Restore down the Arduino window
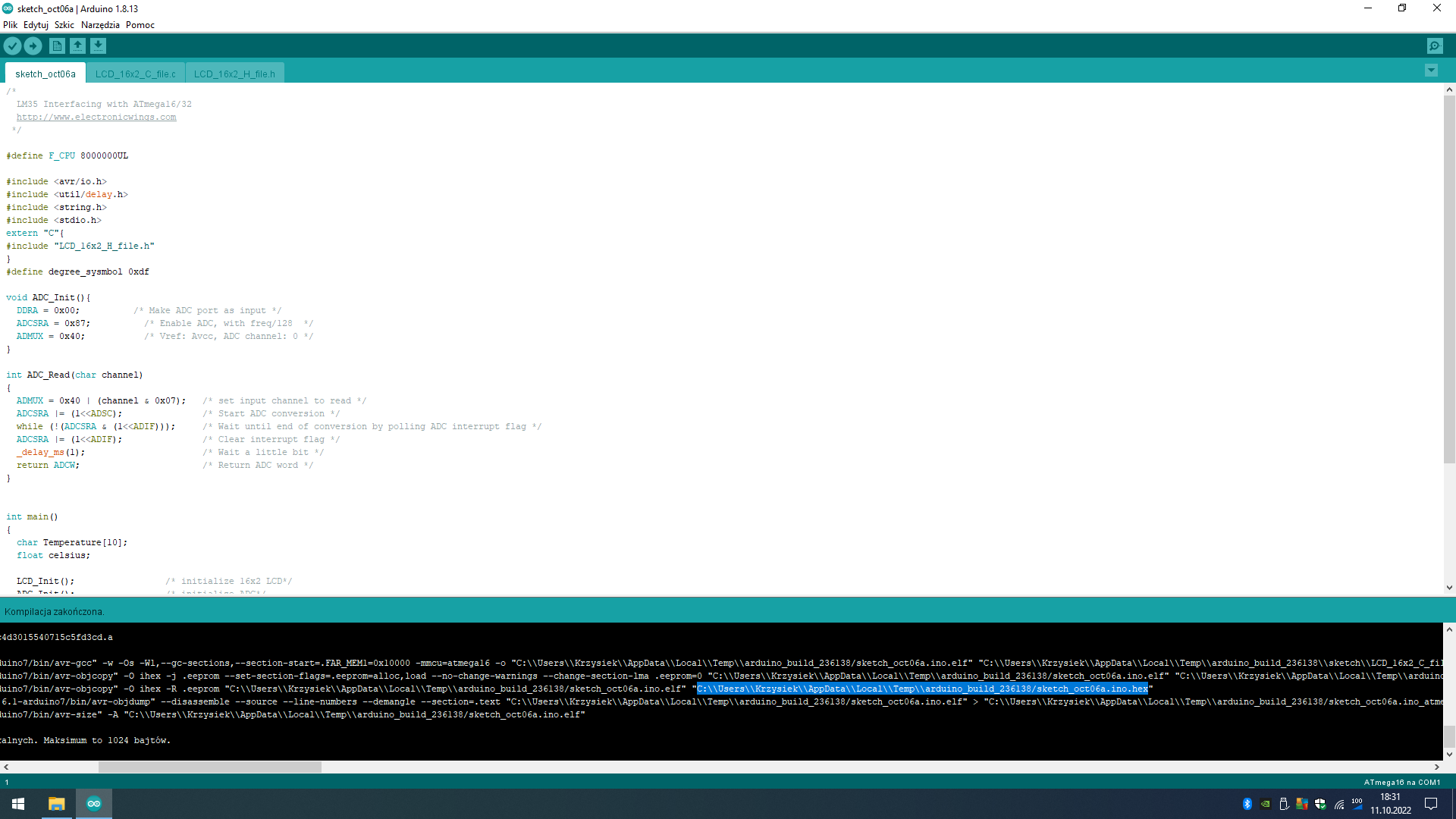The image size is (1456, 819). (x=1402, y=8)
